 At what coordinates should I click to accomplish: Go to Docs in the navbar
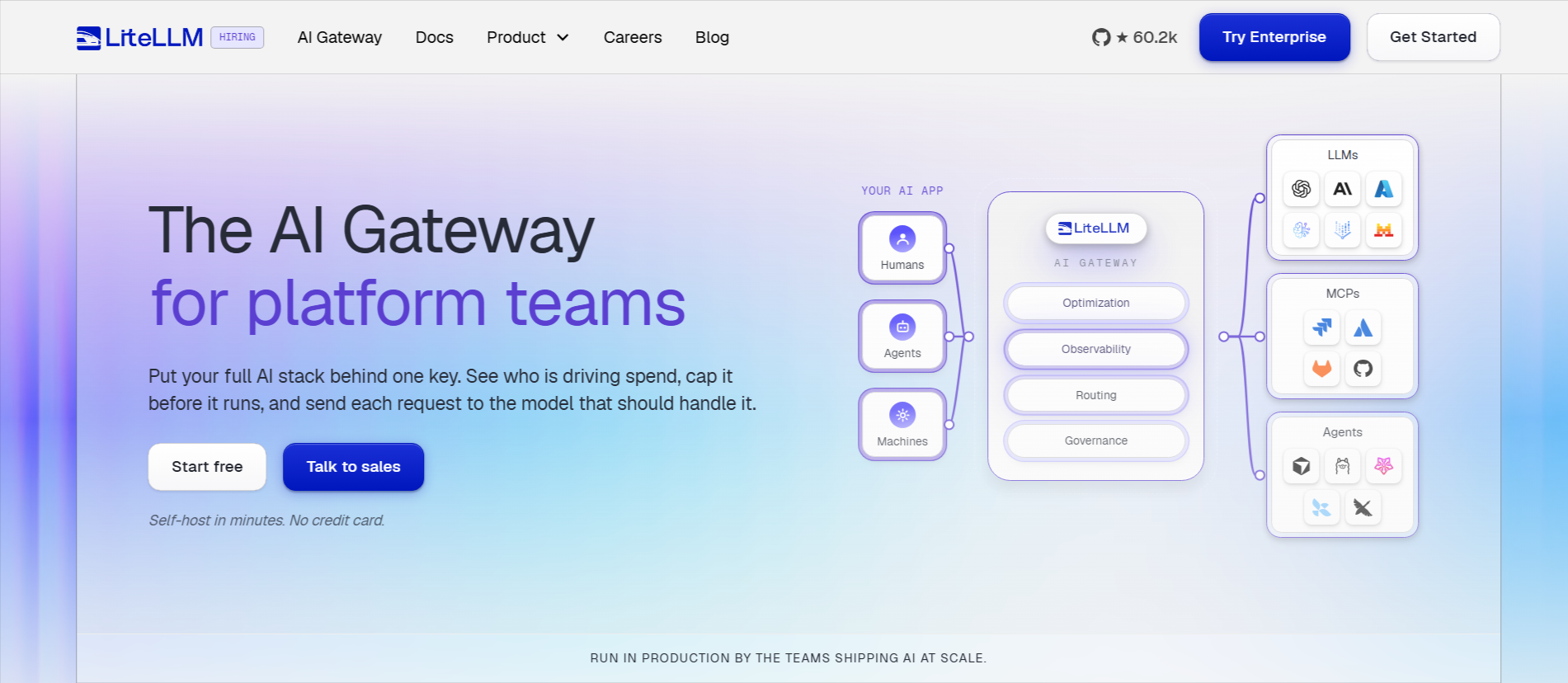(x=435, y=37)
